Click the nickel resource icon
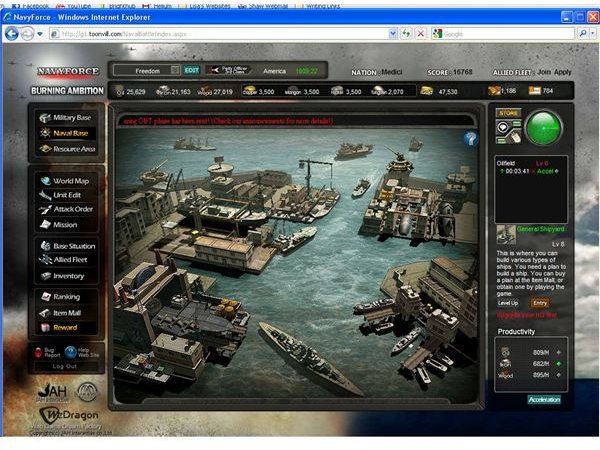 click(337, 91)
